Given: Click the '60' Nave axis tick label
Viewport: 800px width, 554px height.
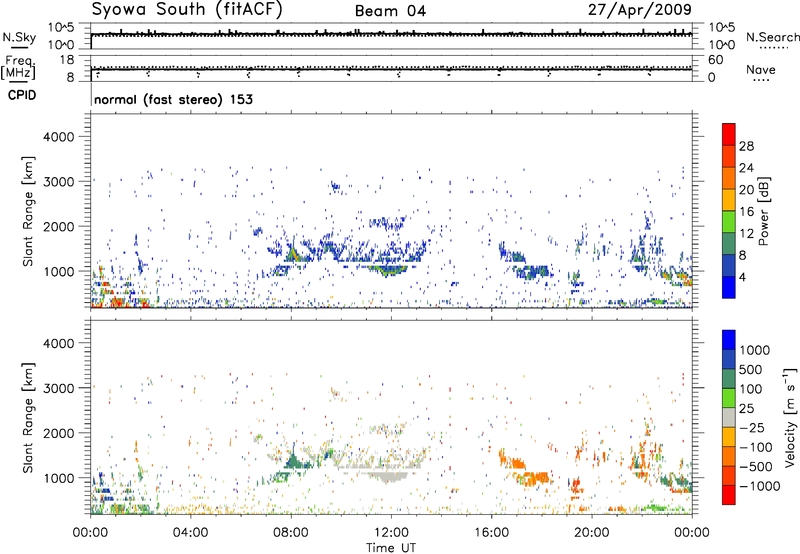Looking at the screenshot, I should coord(715,60).
